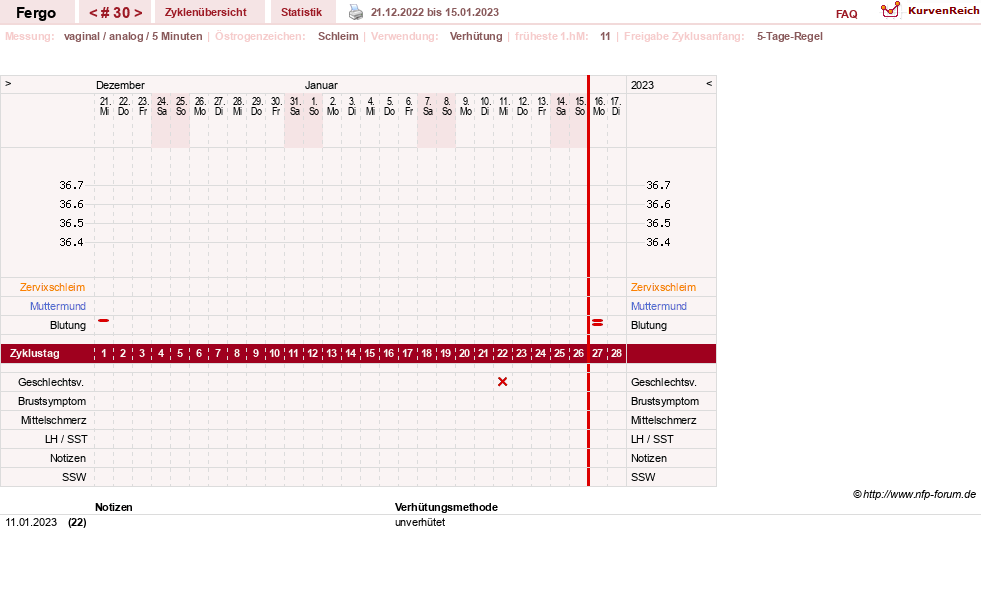Image resolution: width=981 pixels, height=606 pixels.
Task: Select the date range 21.12.2022 bis 15.01.2023
Action: point(435,12)
